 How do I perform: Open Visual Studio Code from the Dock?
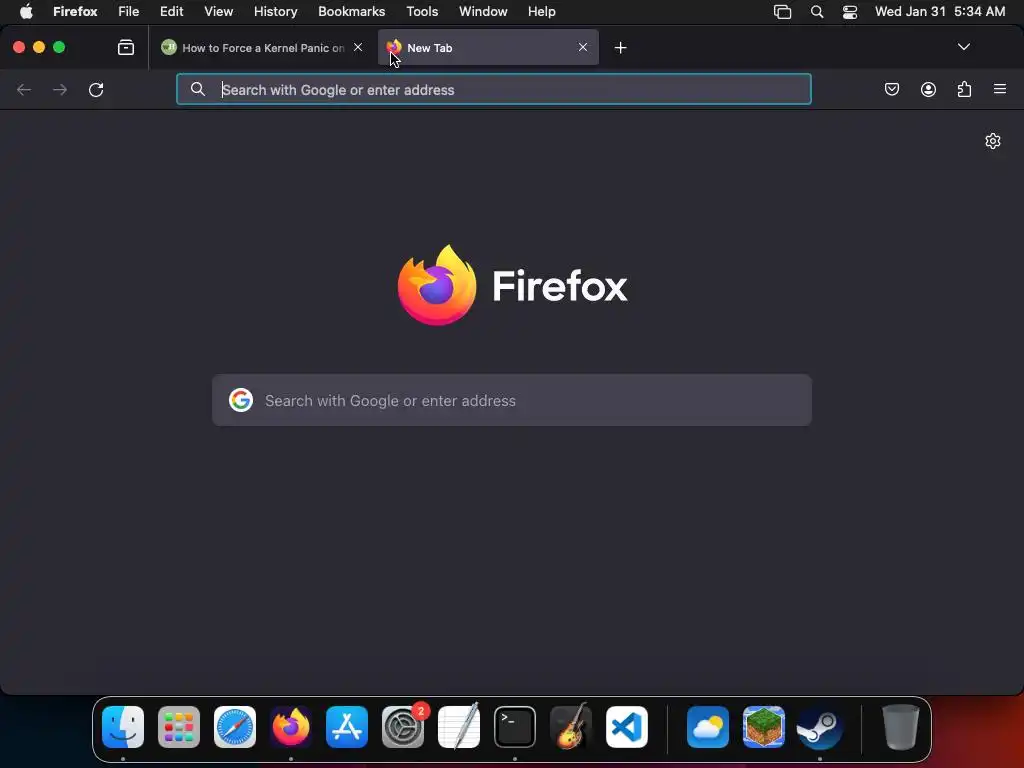coord(627,727)
